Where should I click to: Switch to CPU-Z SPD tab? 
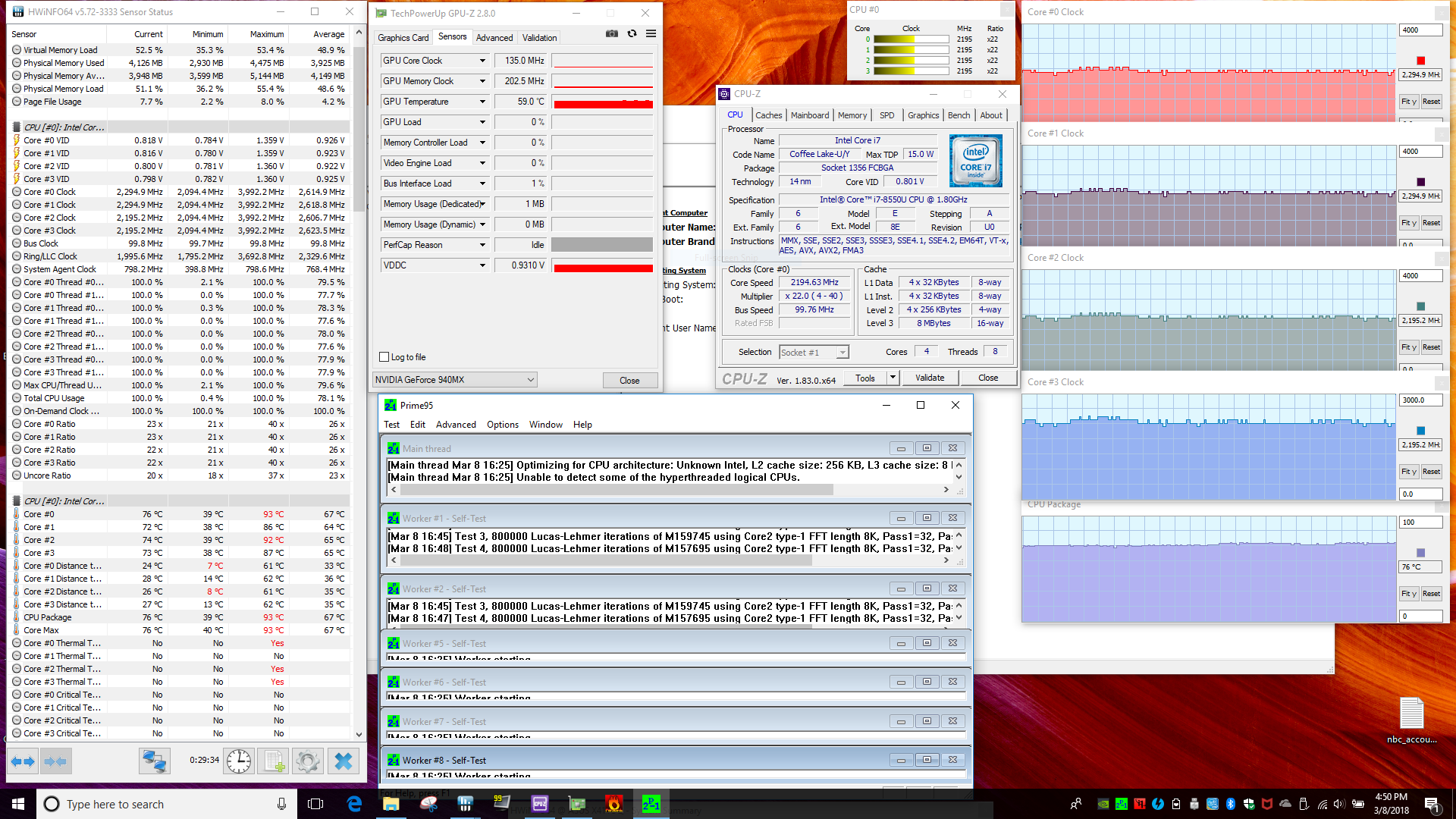tap(886, 115)
